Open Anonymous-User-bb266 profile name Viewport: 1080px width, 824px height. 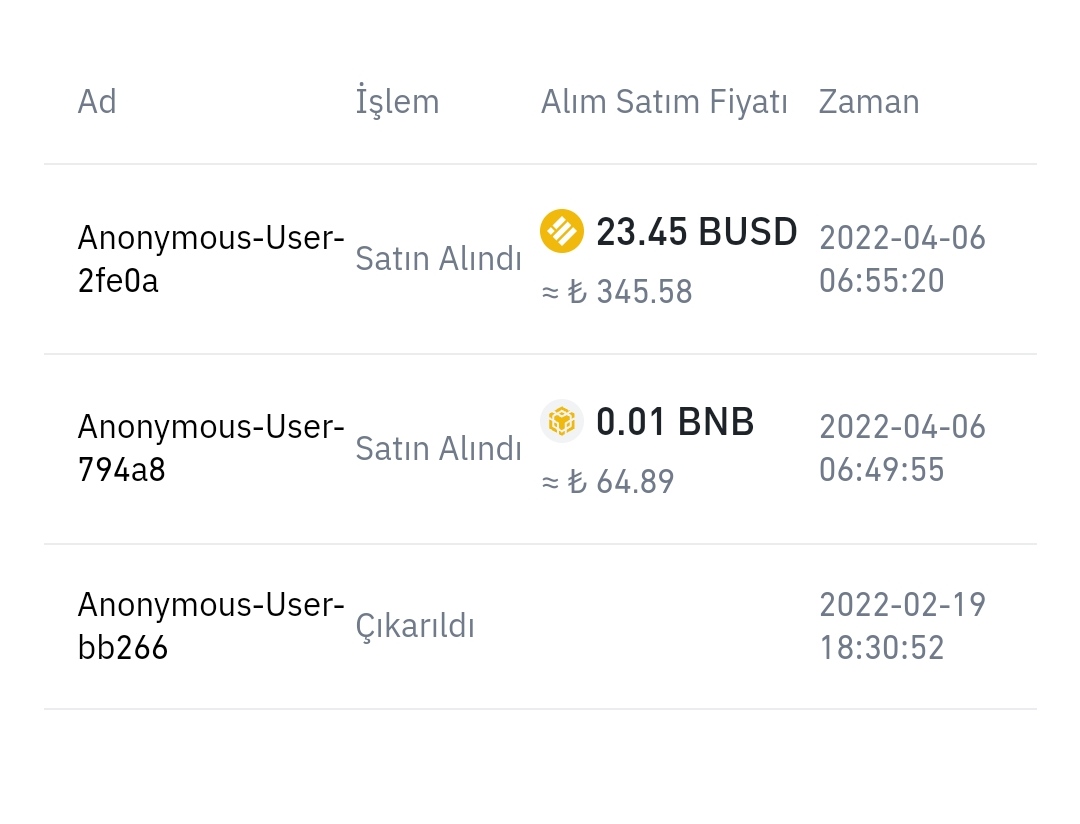[211, 626]
